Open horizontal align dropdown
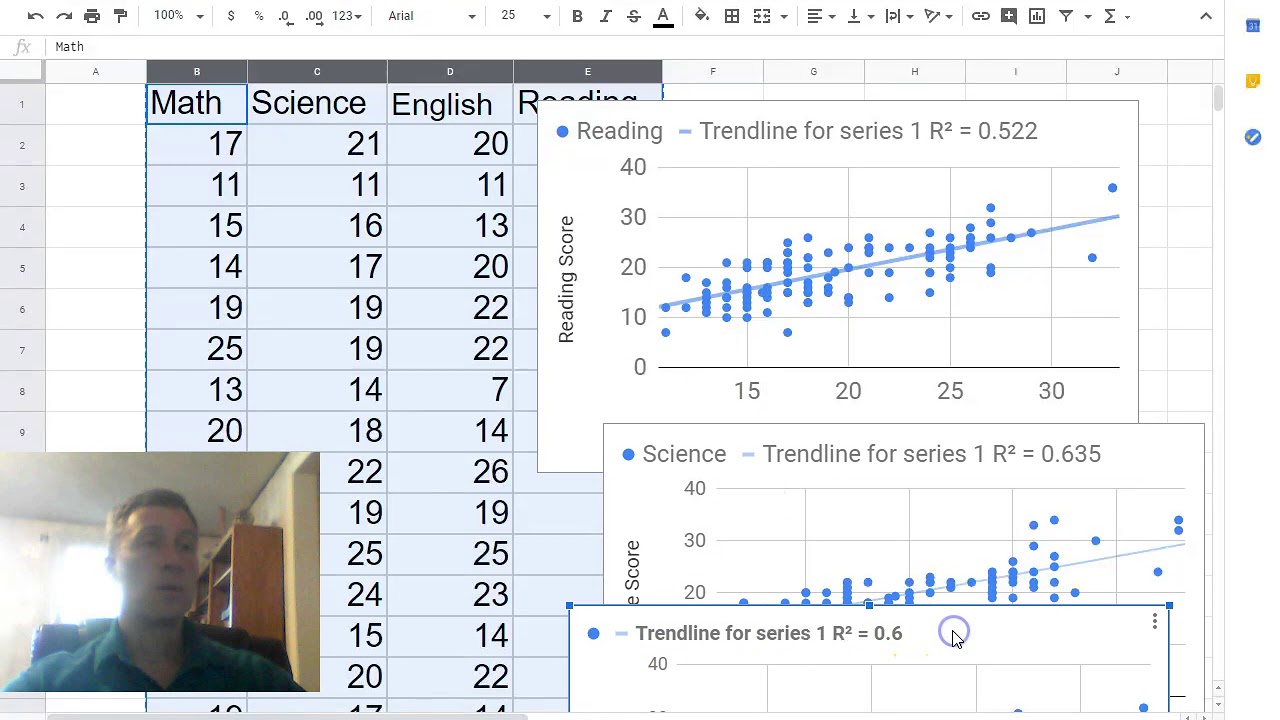The image size is (1280, 720). (x=820, y=16)
